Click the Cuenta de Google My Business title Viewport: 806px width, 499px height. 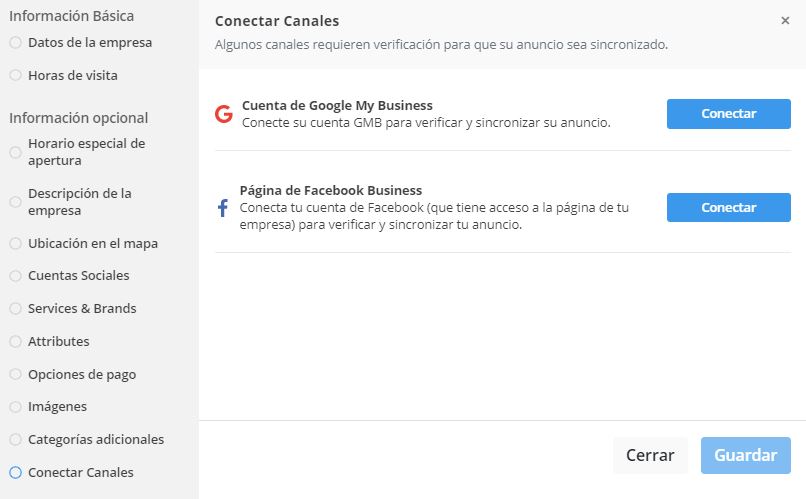337,105
